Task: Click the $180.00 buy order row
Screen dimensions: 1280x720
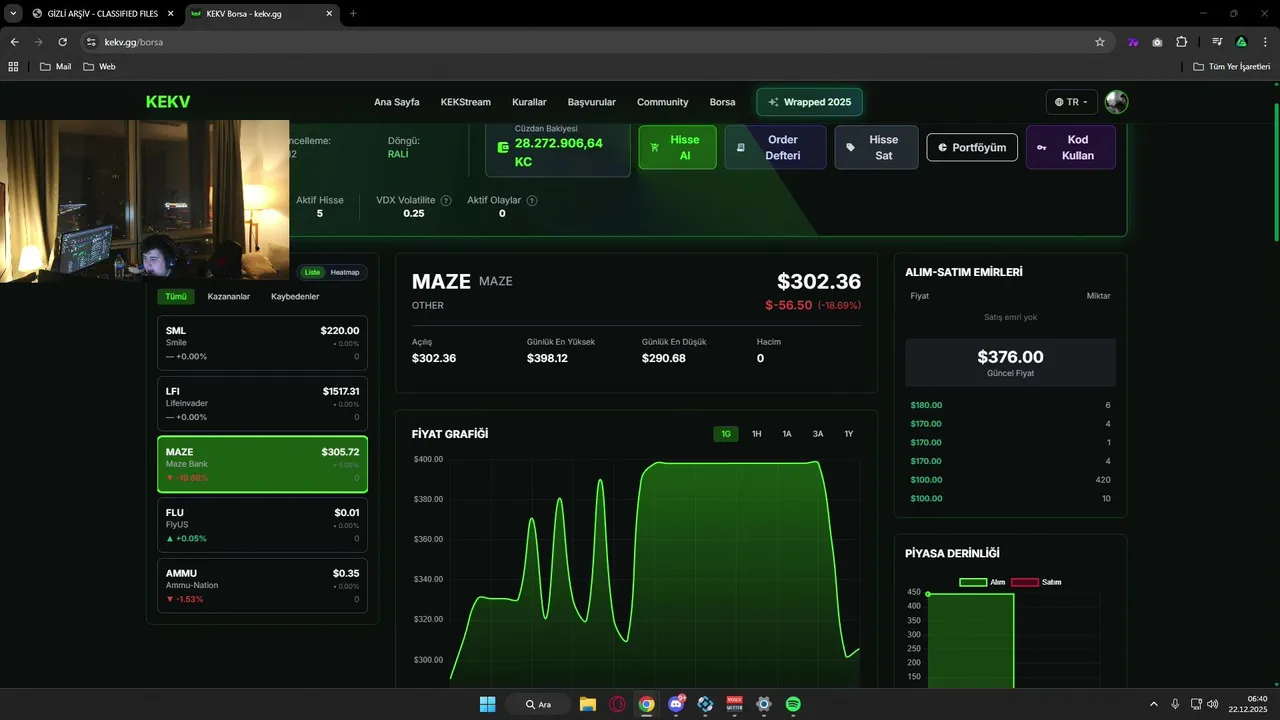Action: 1010,405
